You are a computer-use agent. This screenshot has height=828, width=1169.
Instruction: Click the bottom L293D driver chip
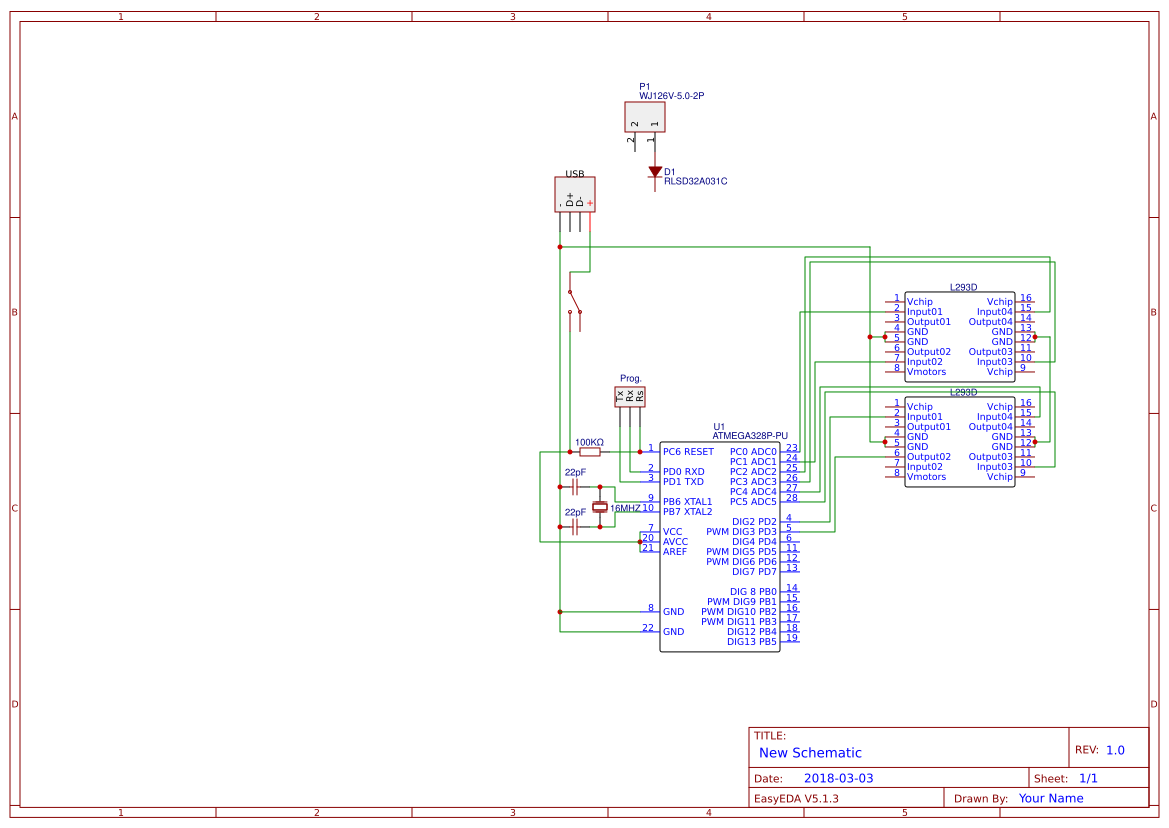tap(958, 441)
